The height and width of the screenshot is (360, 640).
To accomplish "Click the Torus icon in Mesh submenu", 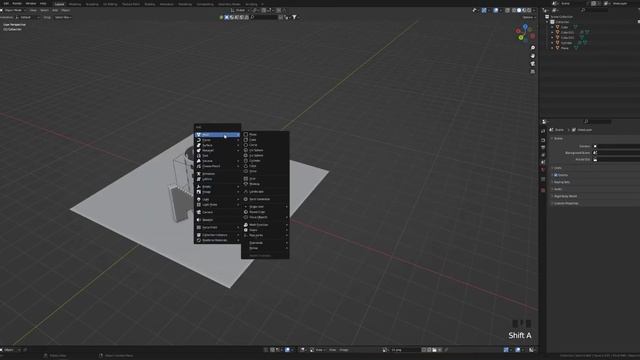I will [x=246, y=171].
